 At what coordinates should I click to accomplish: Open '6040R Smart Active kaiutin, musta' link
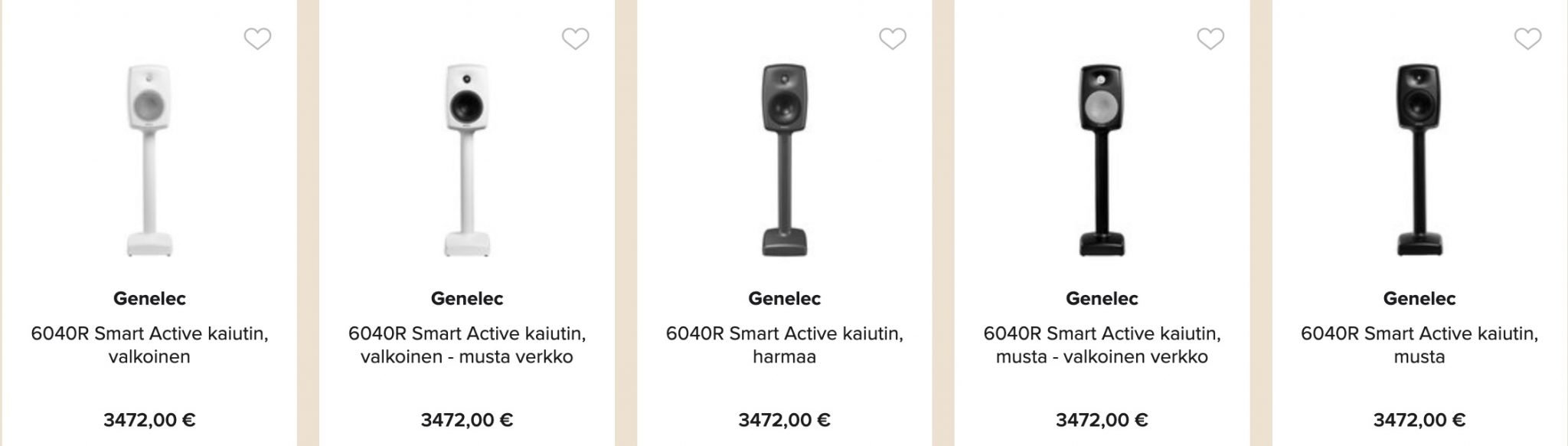pyautogui.click(x=1419, y=346)
